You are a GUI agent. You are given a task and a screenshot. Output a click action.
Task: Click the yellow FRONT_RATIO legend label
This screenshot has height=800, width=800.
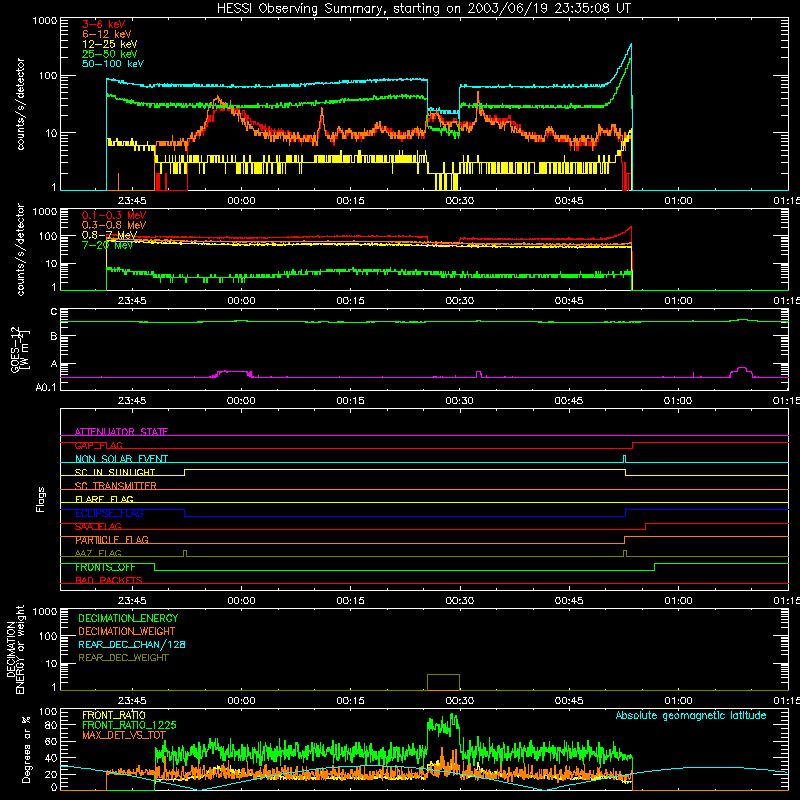(x=114, y=715)
